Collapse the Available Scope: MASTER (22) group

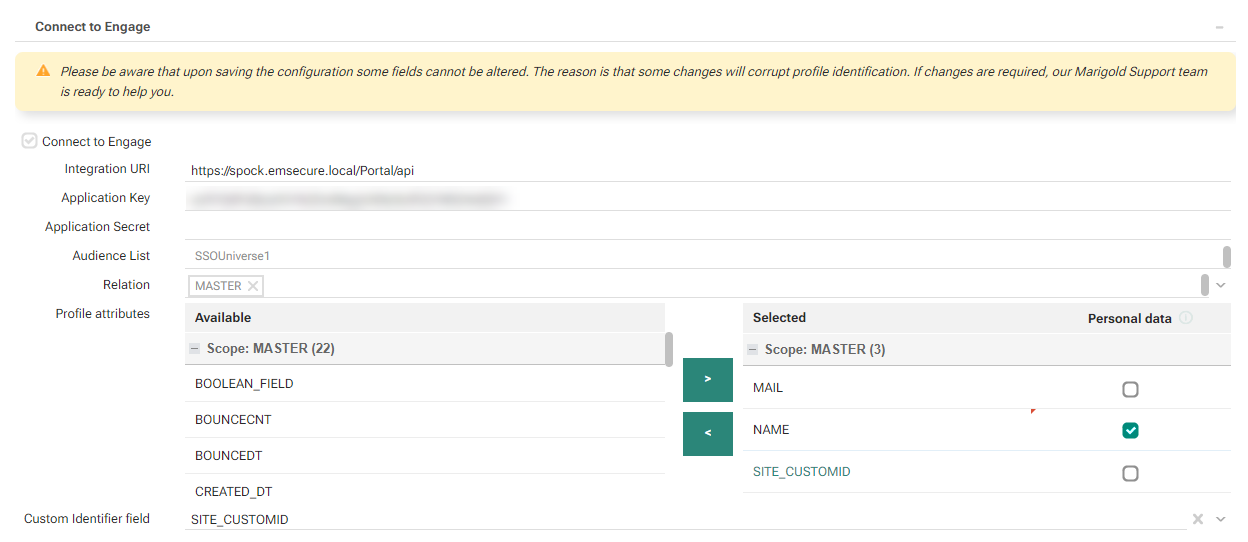pos(195,349)
